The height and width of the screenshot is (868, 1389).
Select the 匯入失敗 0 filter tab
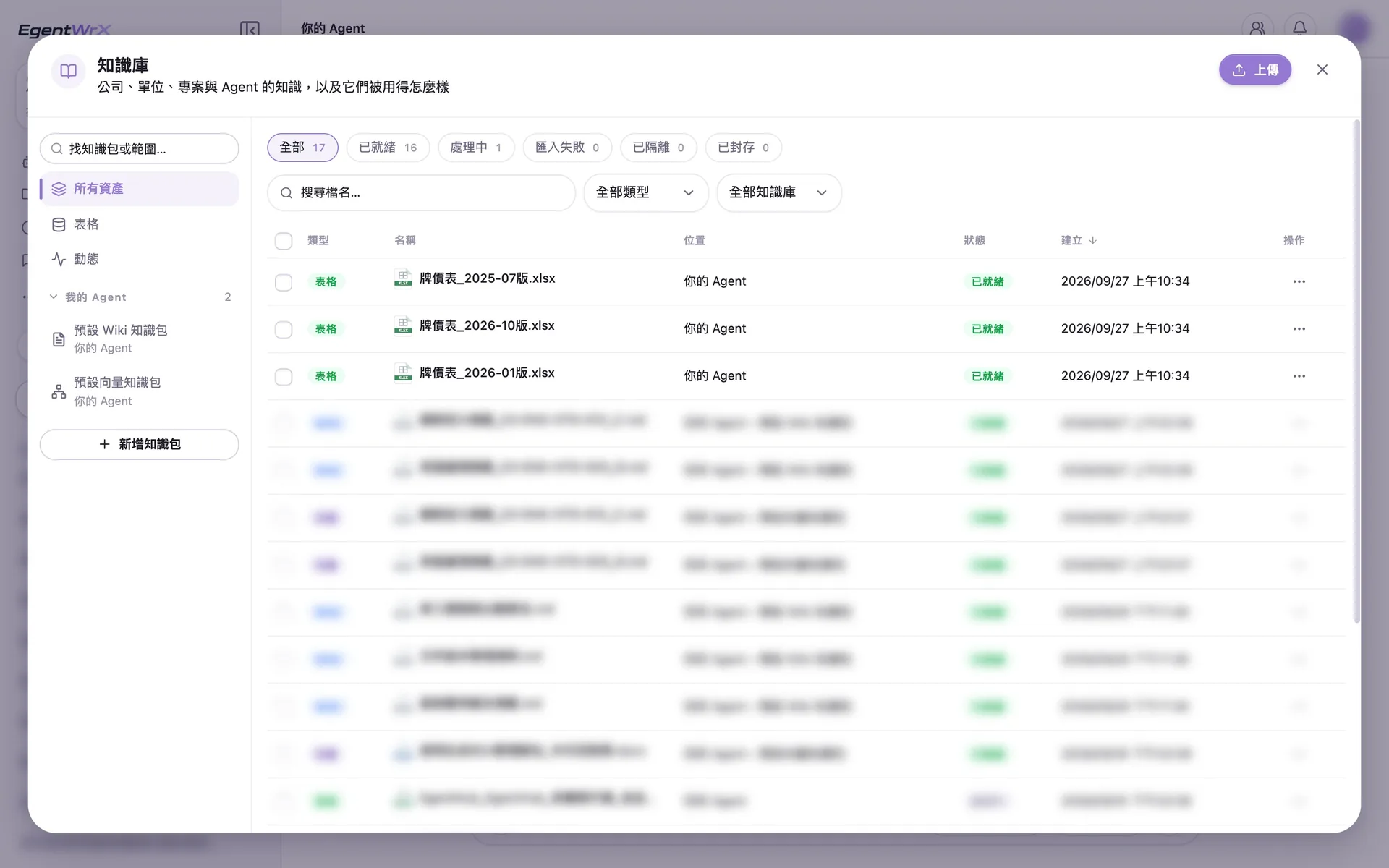(x=567, y=148)
